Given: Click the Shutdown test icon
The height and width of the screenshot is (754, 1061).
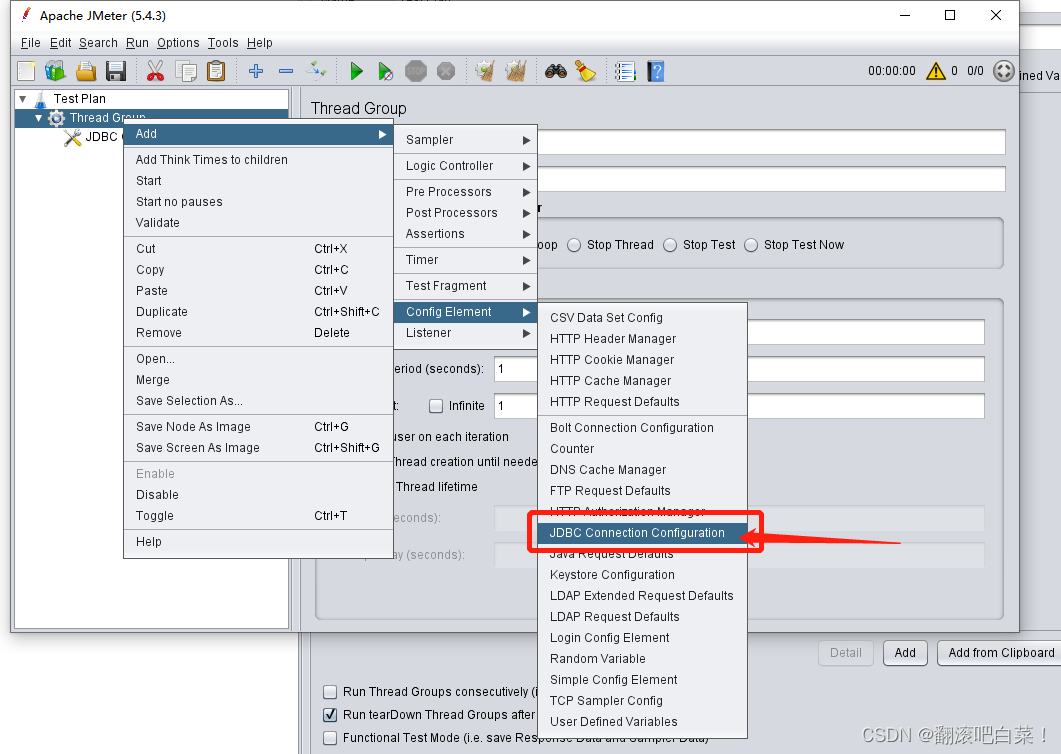Looking at the screenshot, I should (445, 70).
